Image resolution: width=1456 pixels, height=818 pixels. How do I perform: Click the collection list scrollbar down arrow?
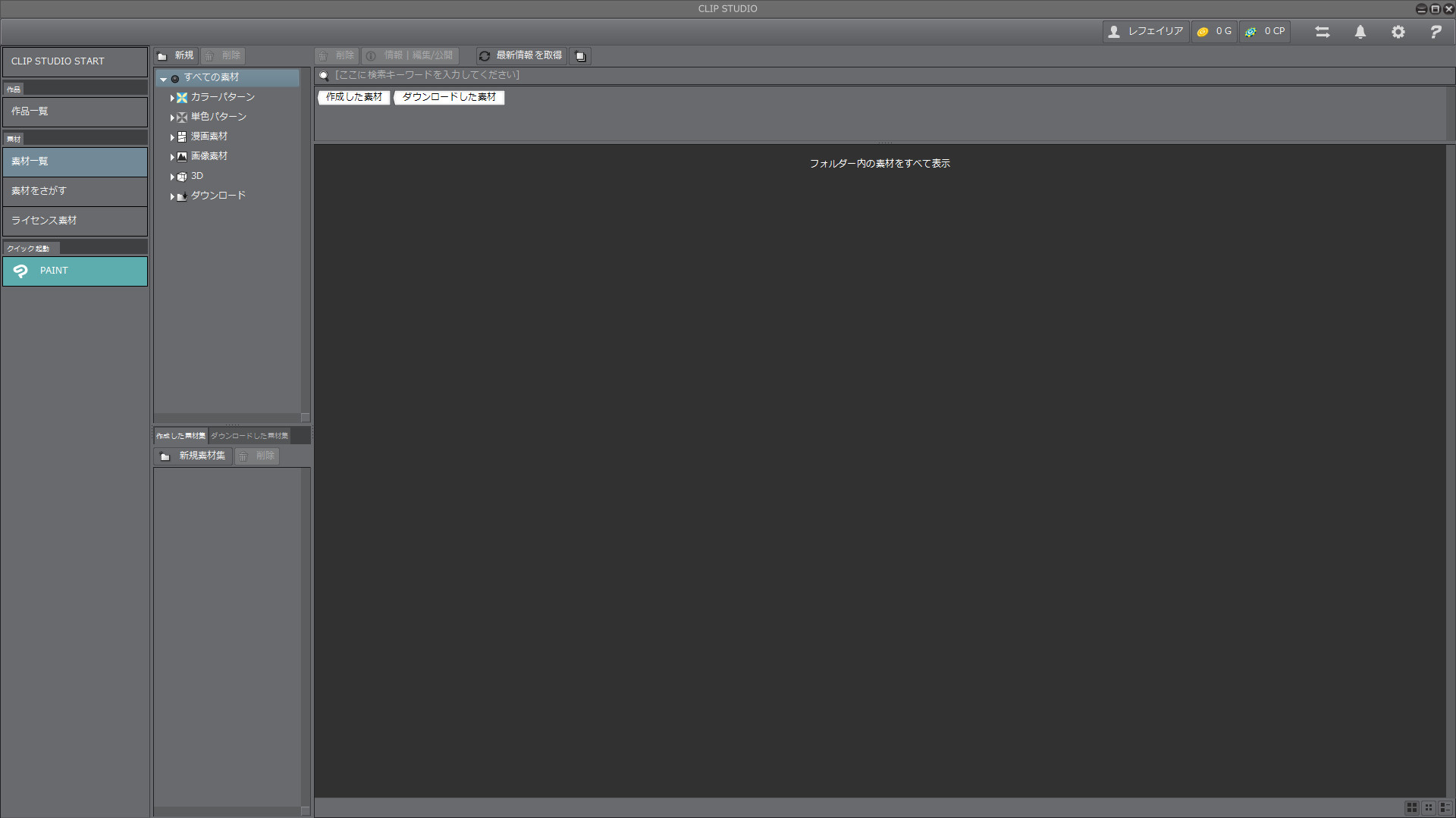tap(306, 810)
